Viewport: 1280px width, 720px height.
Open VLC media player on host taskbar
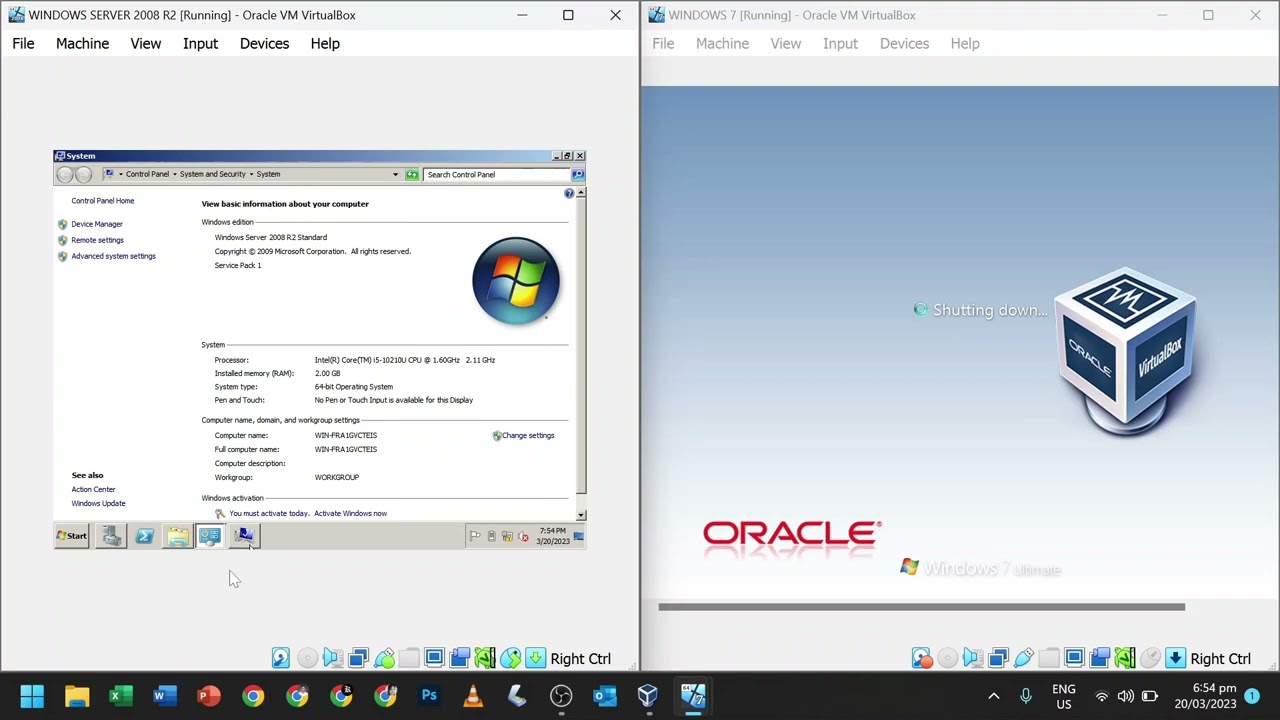point(473,696)
